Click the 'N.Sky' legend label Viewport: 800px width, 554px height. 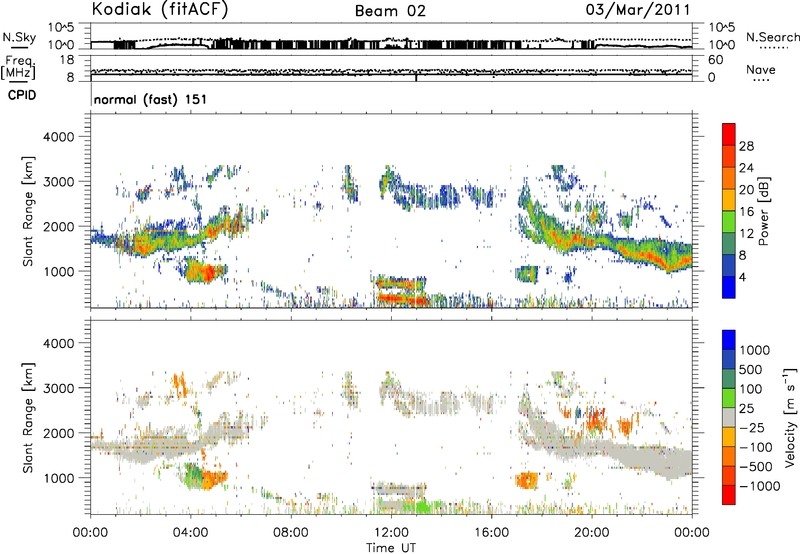click(19, 37)
